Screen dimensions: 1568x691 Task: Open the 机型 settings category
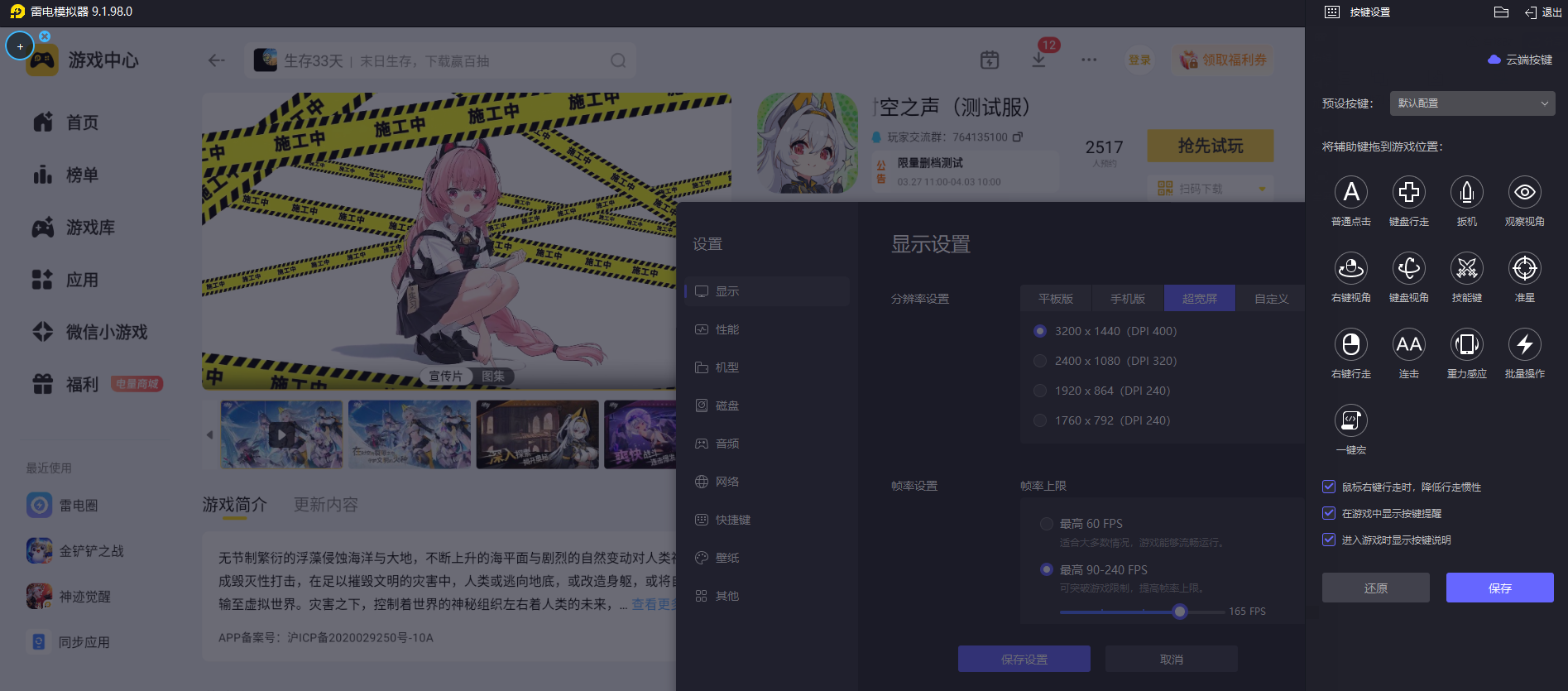pyautogui.click(x=767, y=367)
